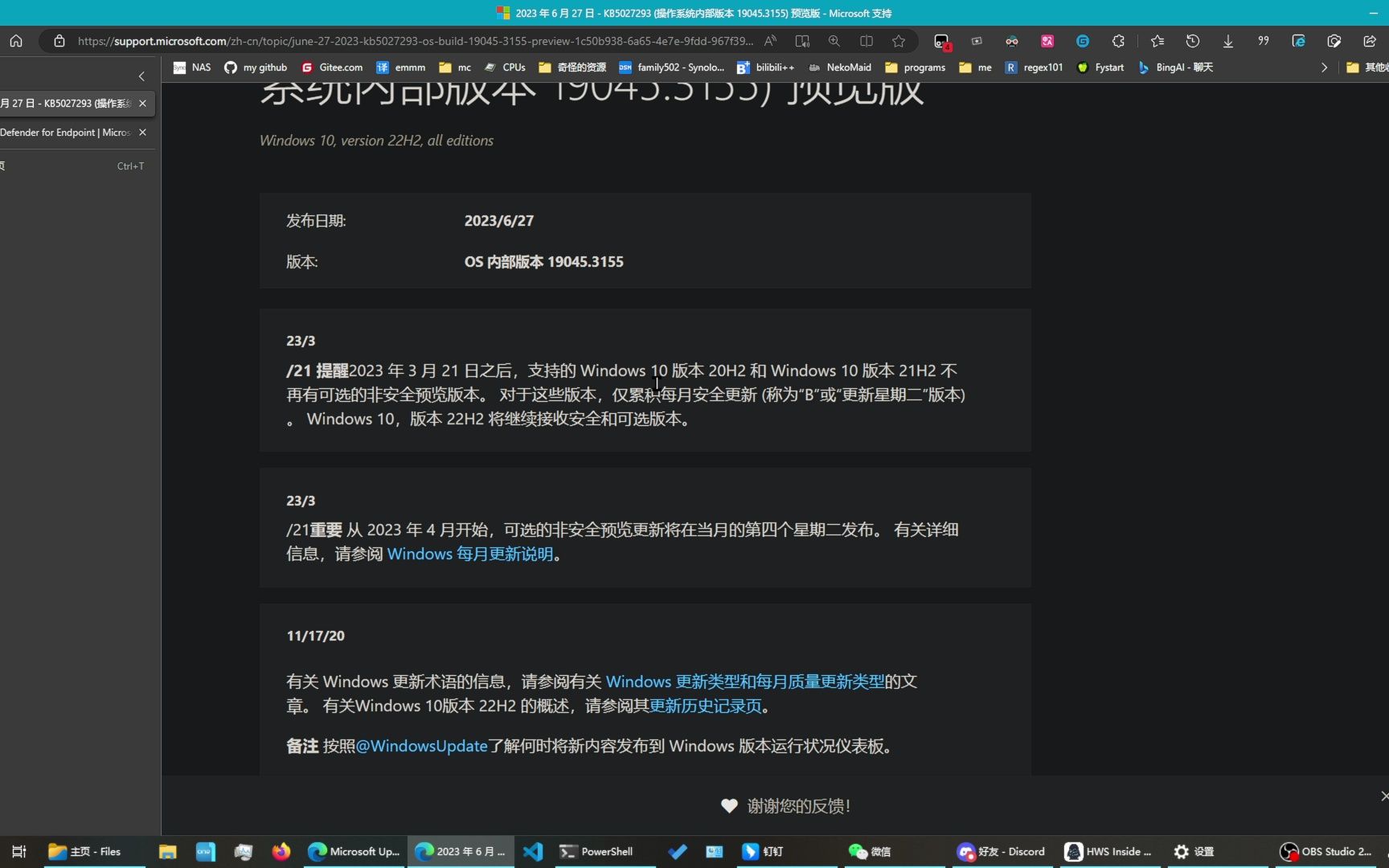Open Windows 更新类型和每月质量更新类型 link
1389x868 pixels.
(745, 682)
